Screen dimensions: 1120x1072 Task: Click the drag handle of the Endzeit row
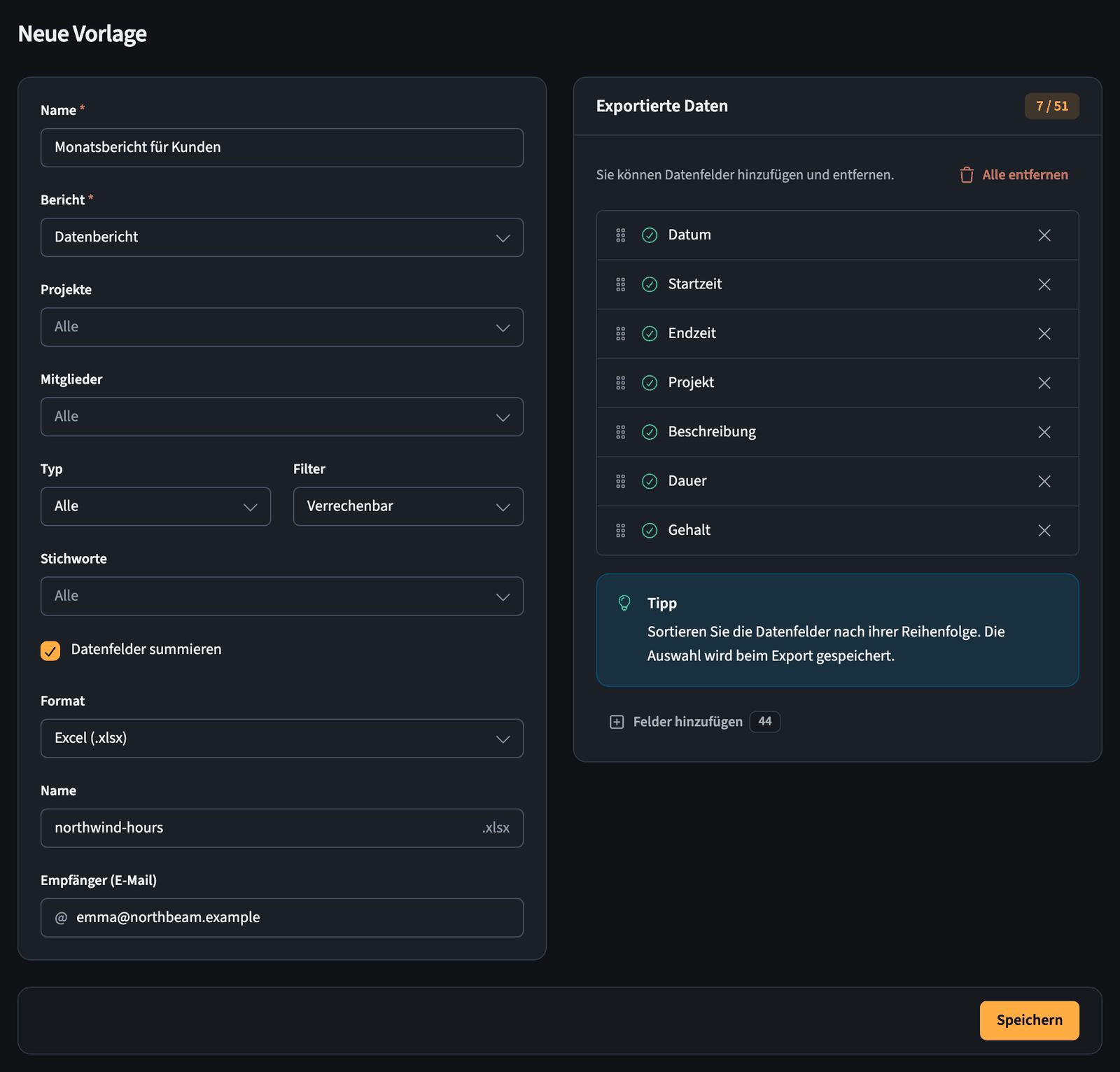pos(620,333)
